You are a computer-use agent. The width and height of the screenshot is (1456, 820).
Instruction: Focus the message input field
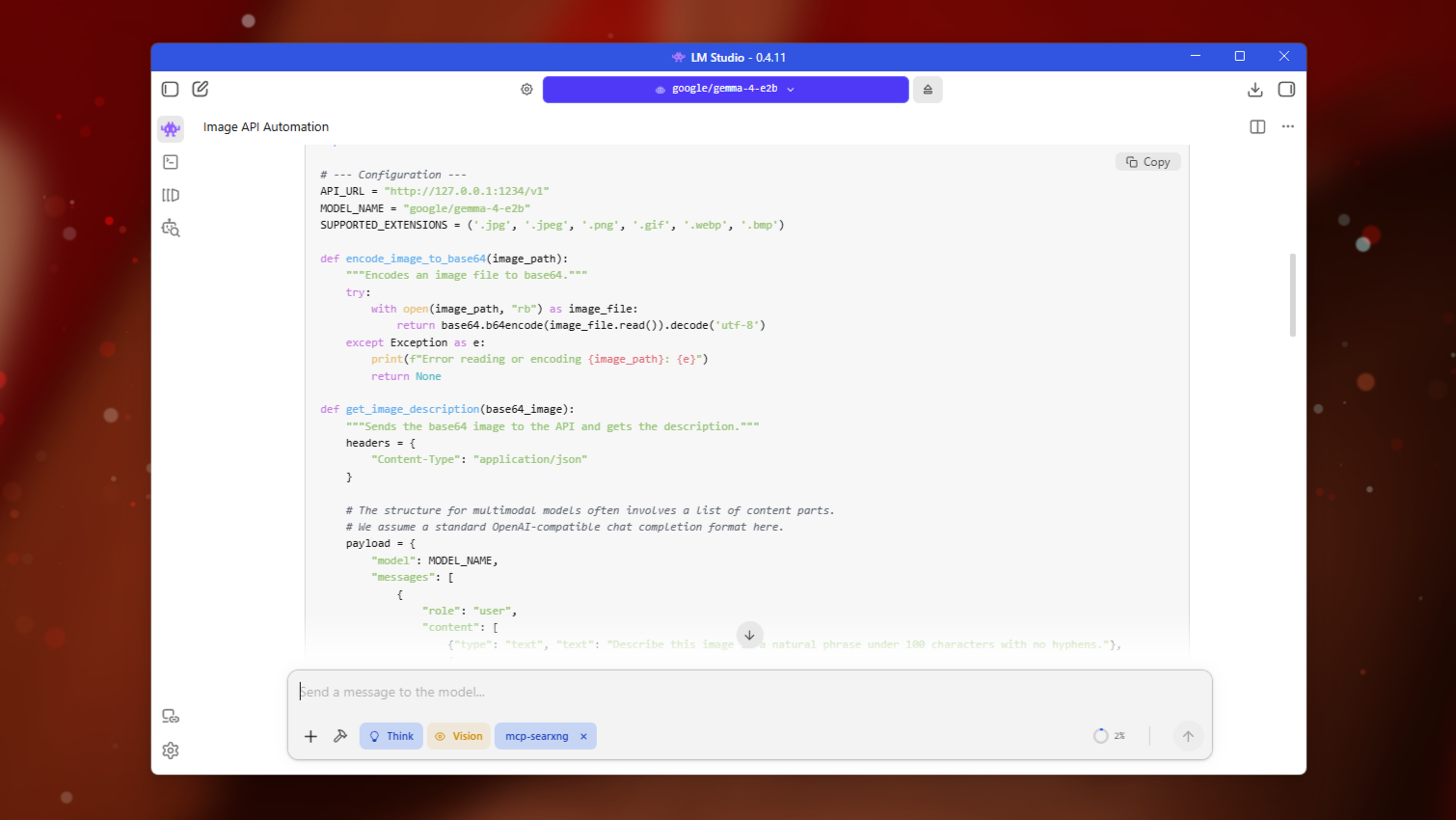pyautogui.click(x=749, y=692)
